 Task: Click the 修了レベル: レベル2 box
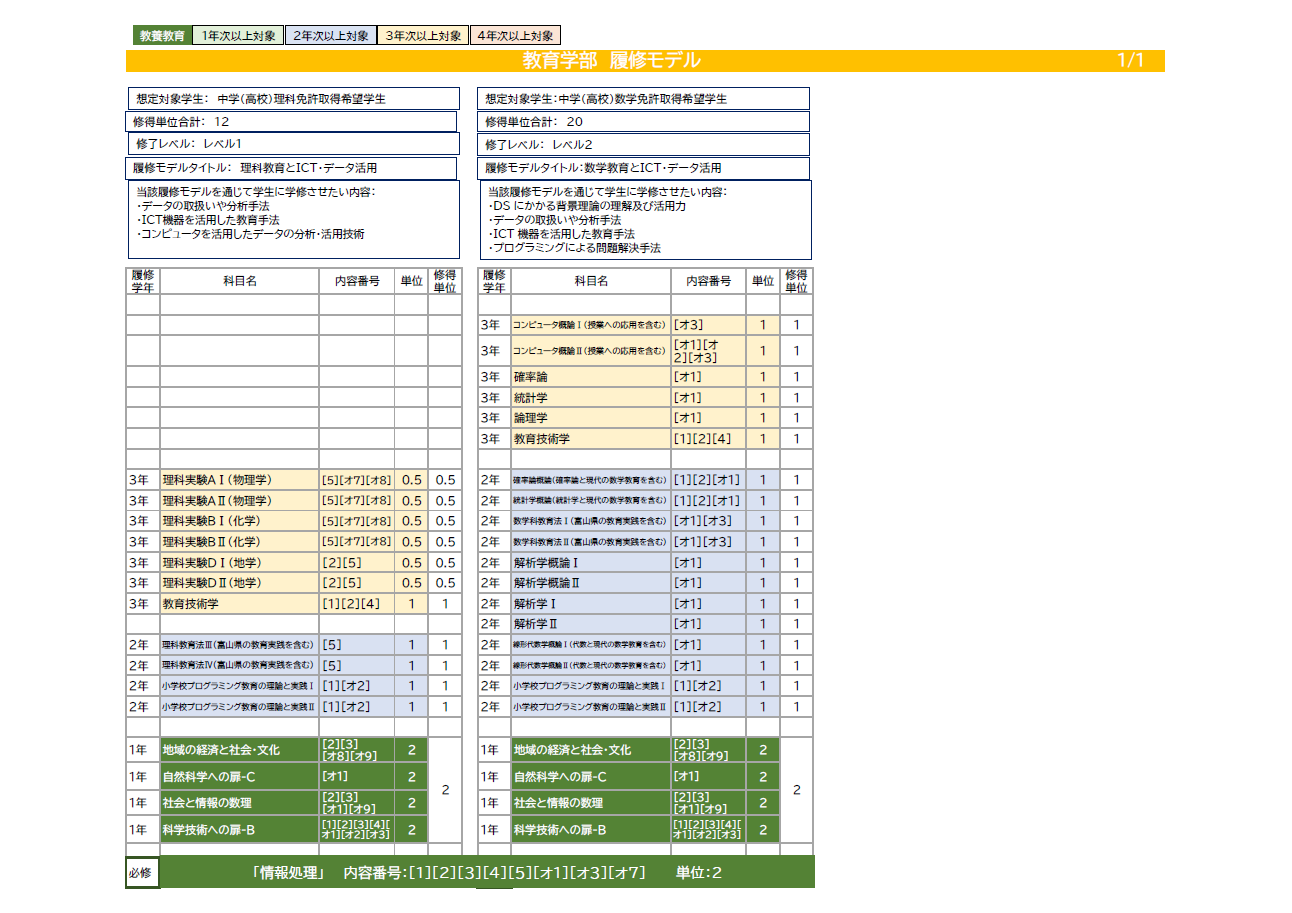644,145
